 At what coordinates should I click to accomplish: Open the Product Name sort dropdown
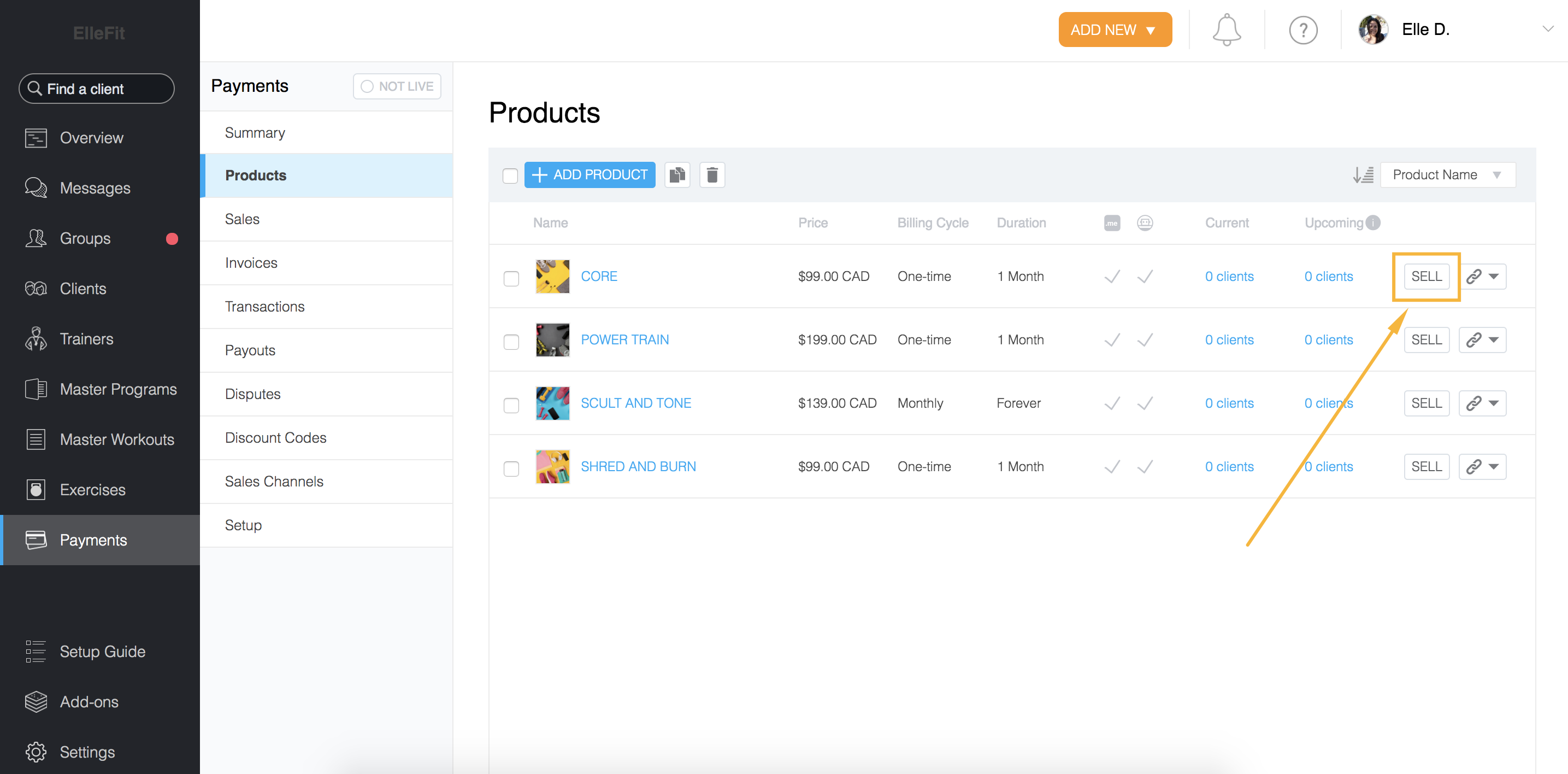pyautogui.click(x=1447, y=175)
